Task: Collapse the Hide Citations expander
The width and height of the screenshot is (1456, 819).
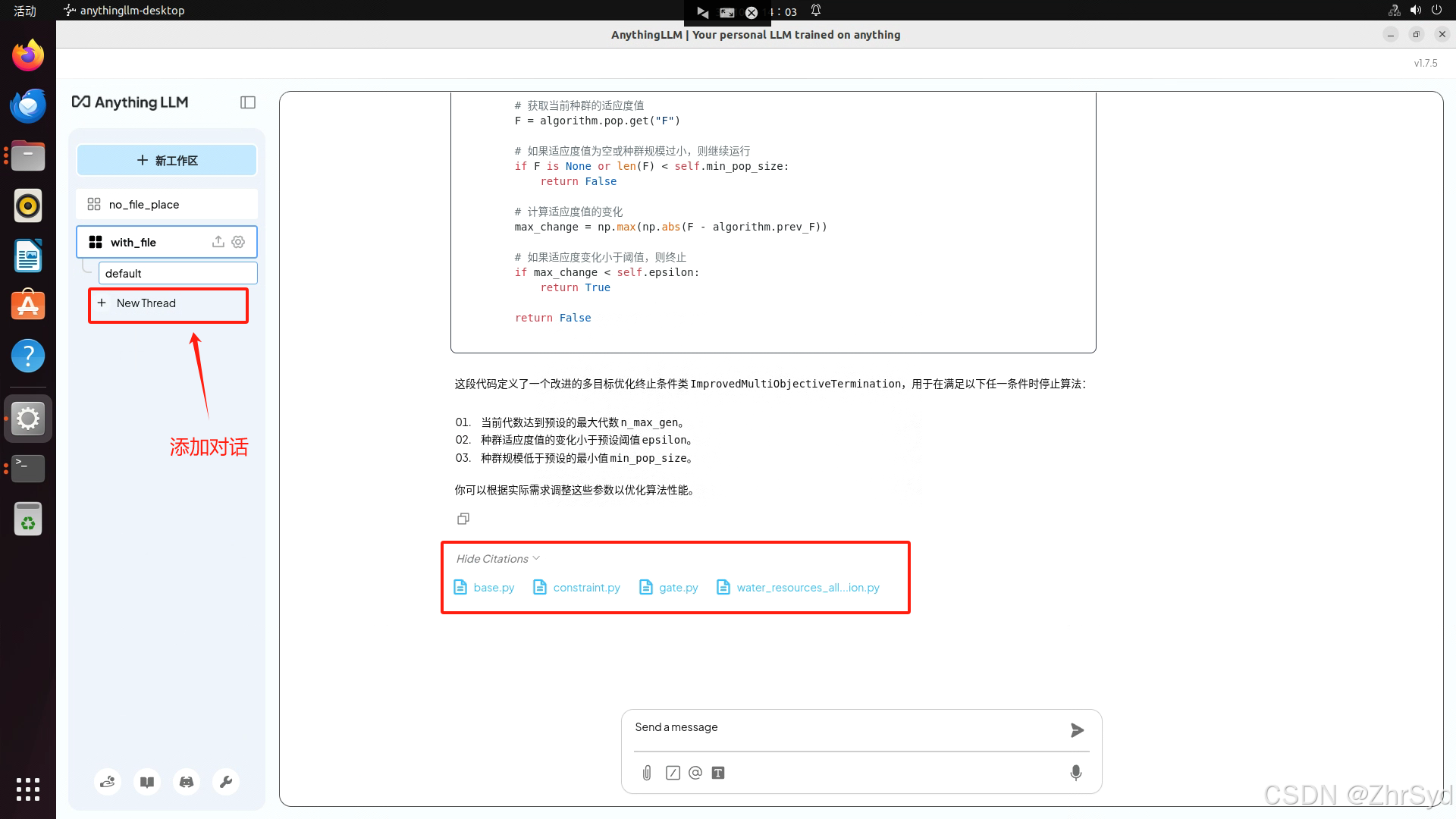Action: (497, 559)
